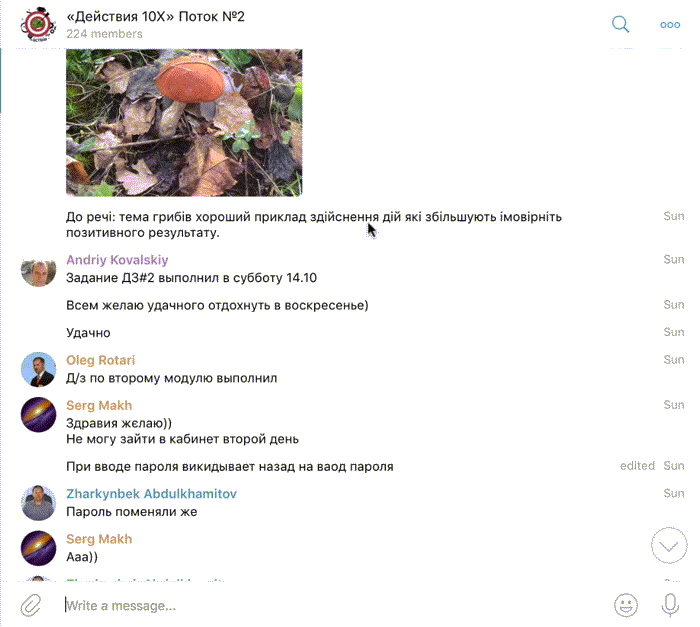
Task: Open Oleg Rotari's profile picture
Action: (38, 369)
